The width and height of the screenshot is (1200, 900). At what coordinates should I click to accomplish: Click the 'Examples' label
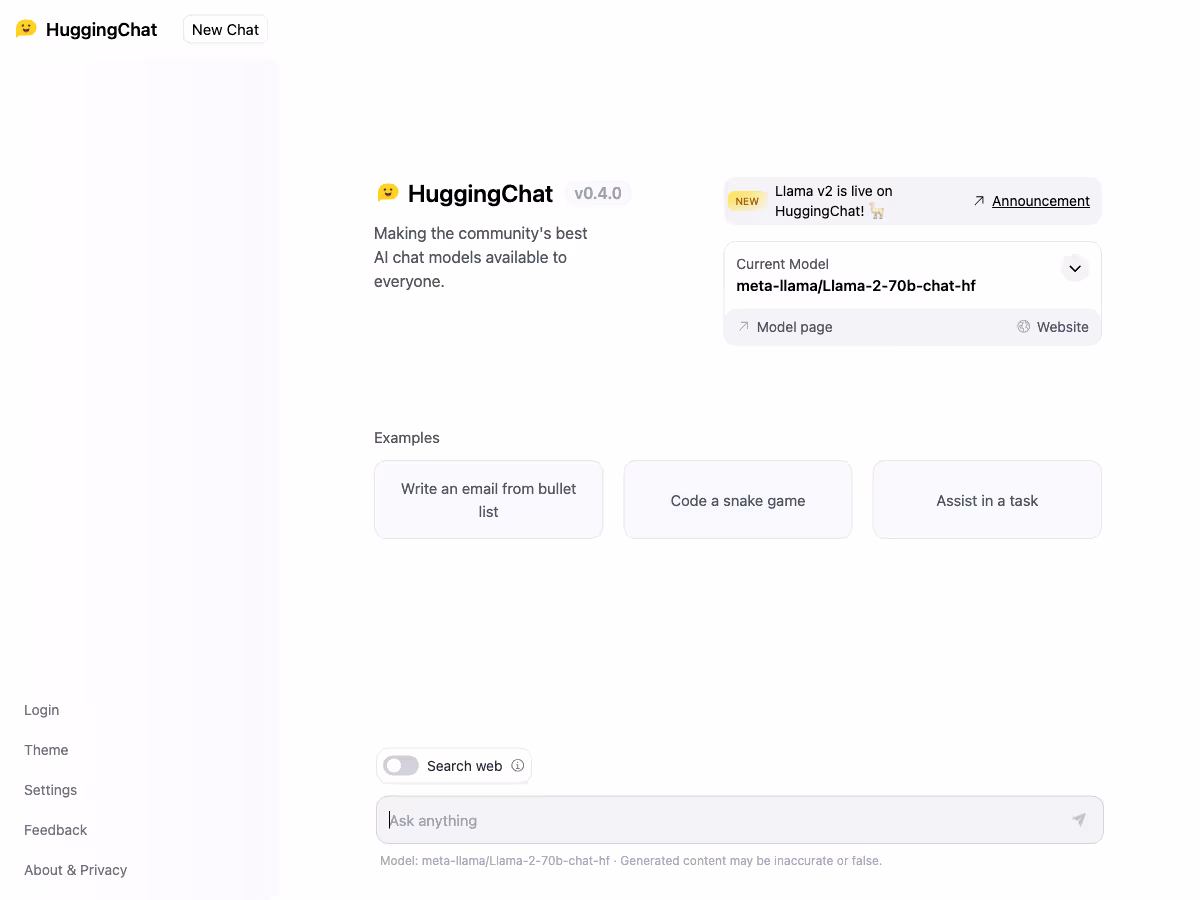[x=407, y=438]
